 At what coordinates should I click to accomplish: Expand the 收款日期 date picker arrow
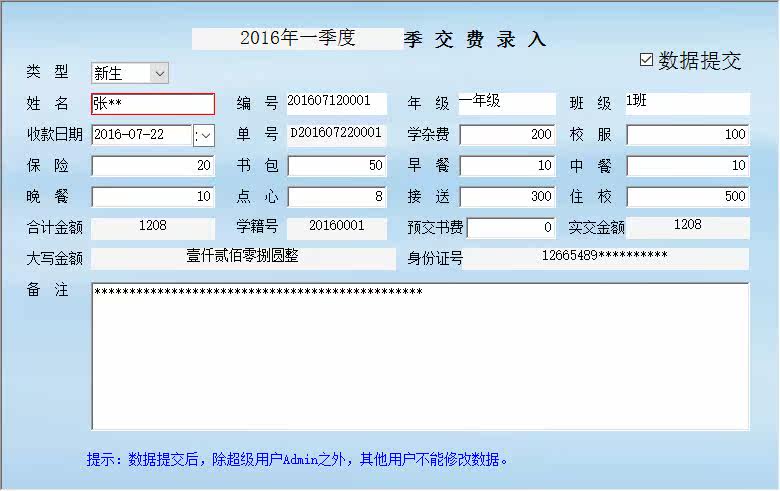point(204,135)
